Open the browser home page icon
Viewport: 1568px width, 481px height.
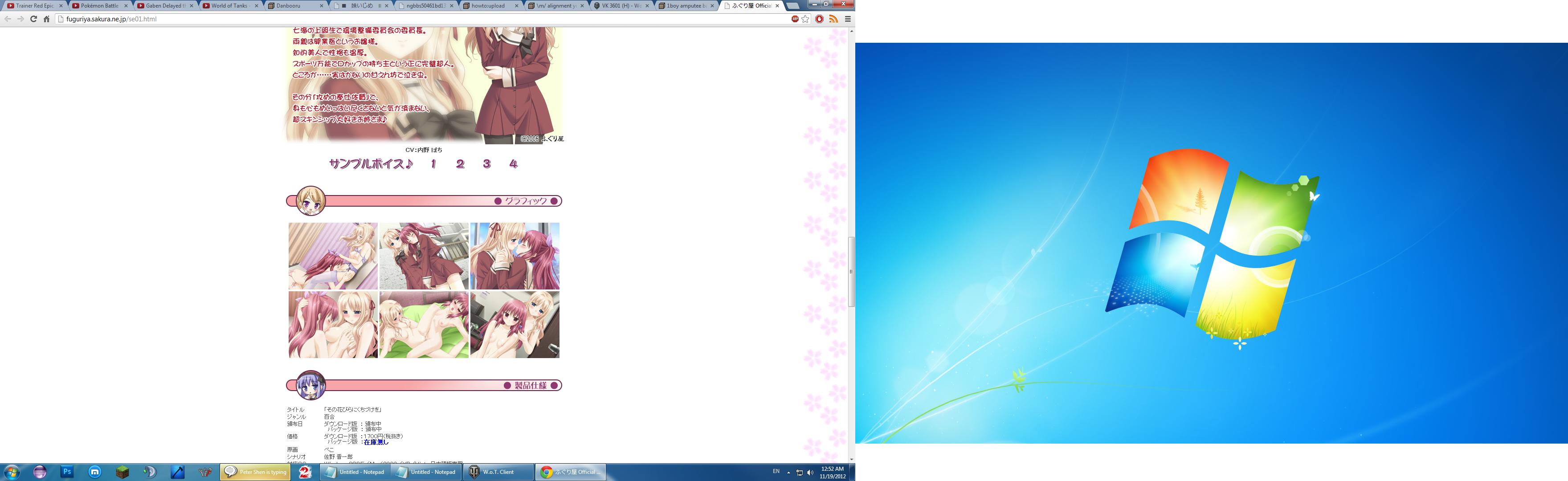click(x=46, y=19)
